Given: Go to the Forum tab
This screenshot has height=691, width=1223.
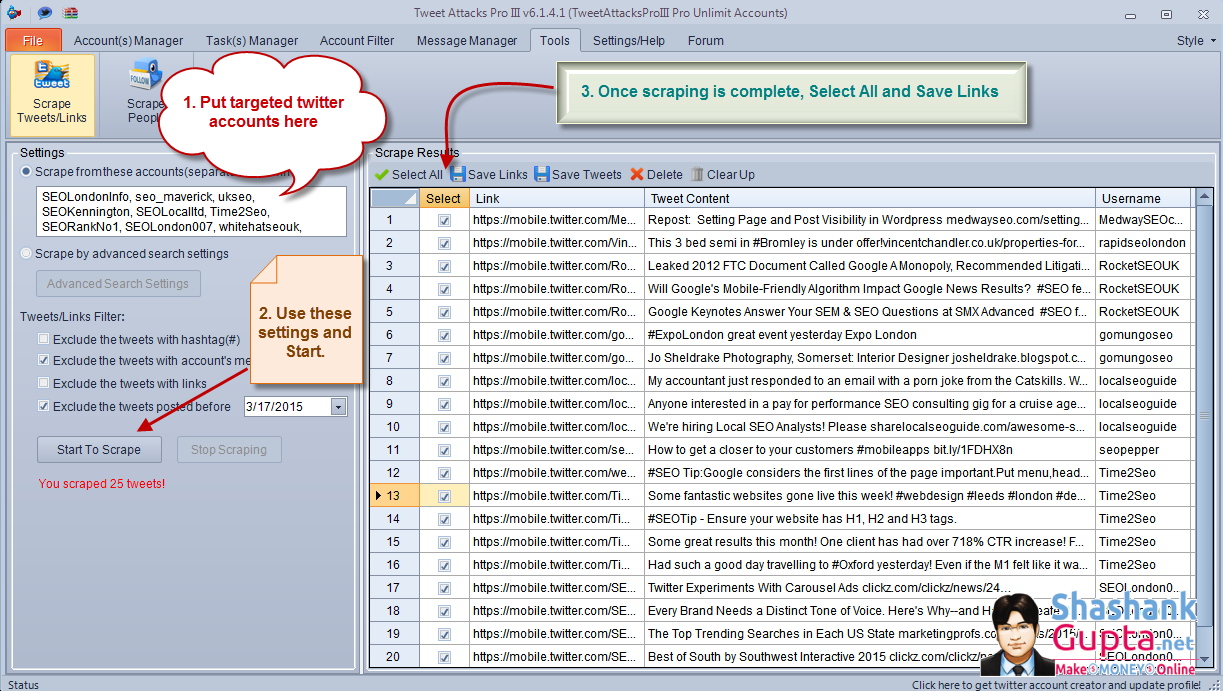Looking at the screenshot, I should (706, 41).
